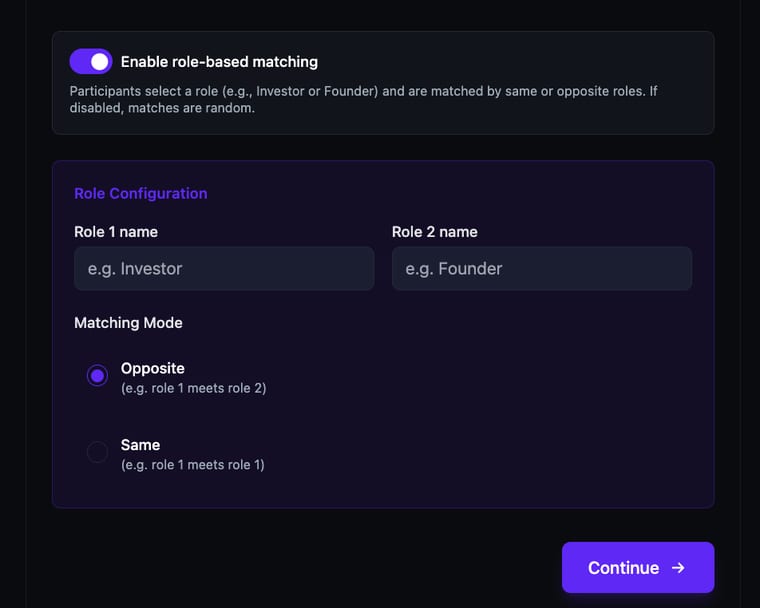Click the white knob of the toggle
The image size is (760, 608).
click(100, 62)
